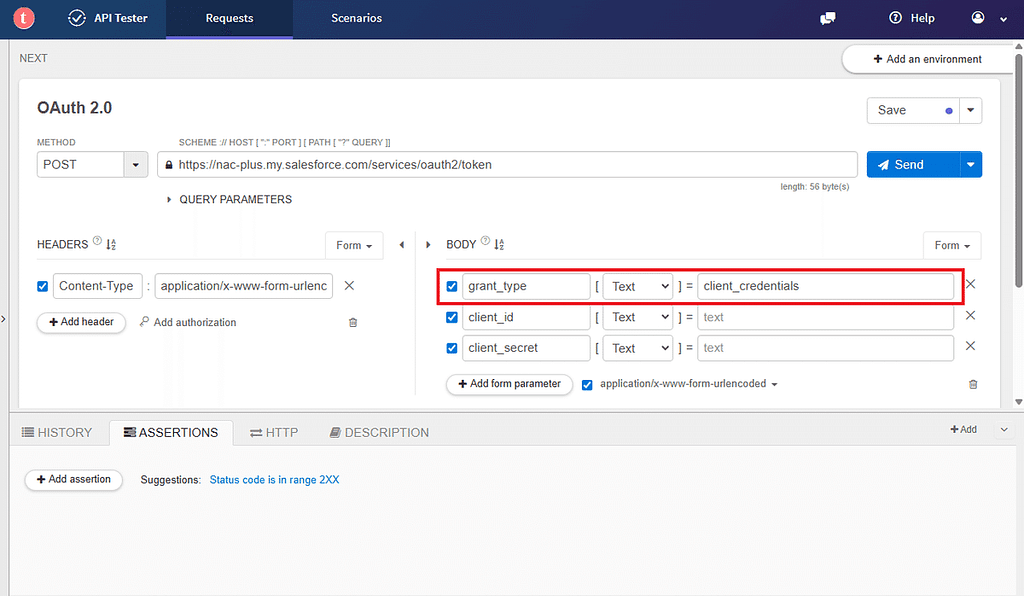Open grant_type Text type dropdown

coord(638,286)
